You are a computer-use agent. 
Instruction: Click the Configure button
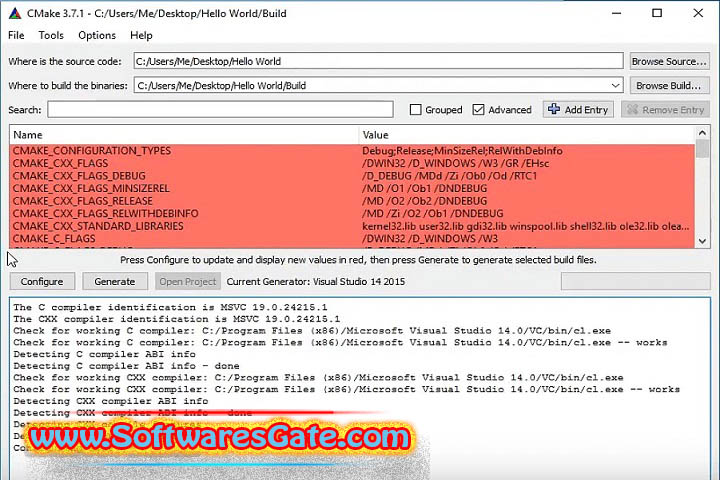point(42,282)
